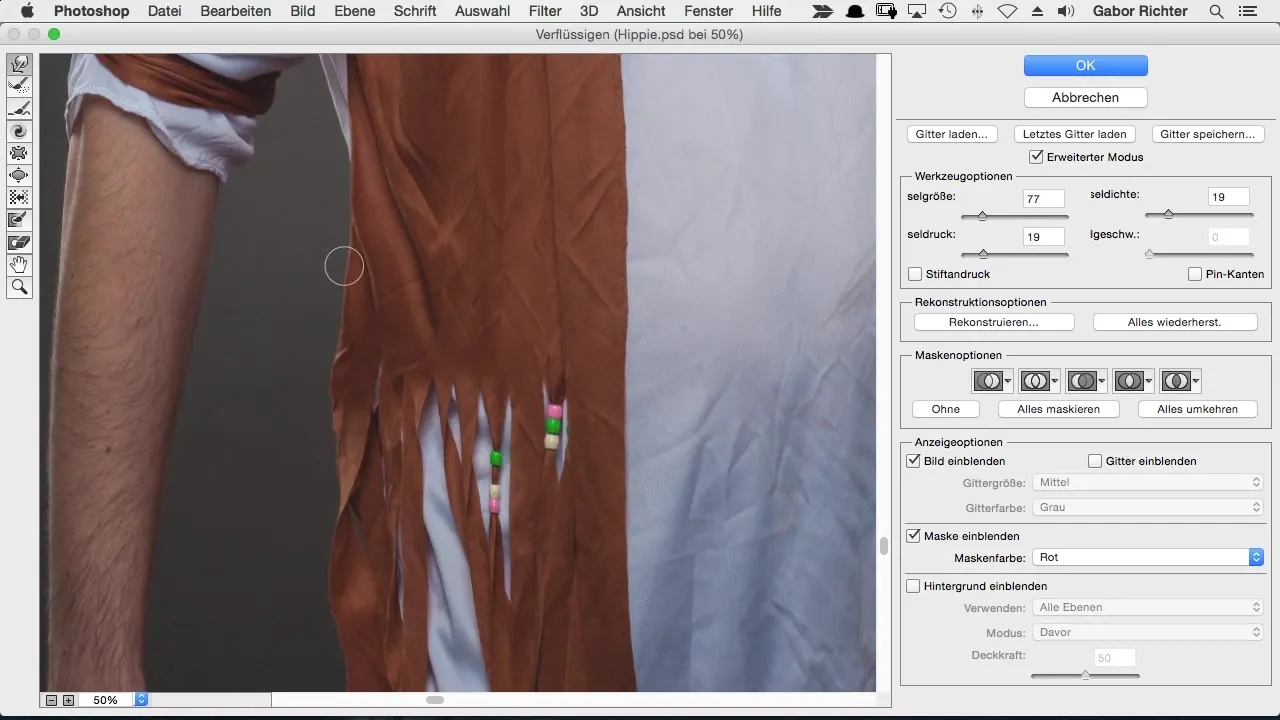This screenshot has width=1280, height=720.
Task: Enable Hintergrund einblenden checkbox
Action: click(x=913, y=586)
